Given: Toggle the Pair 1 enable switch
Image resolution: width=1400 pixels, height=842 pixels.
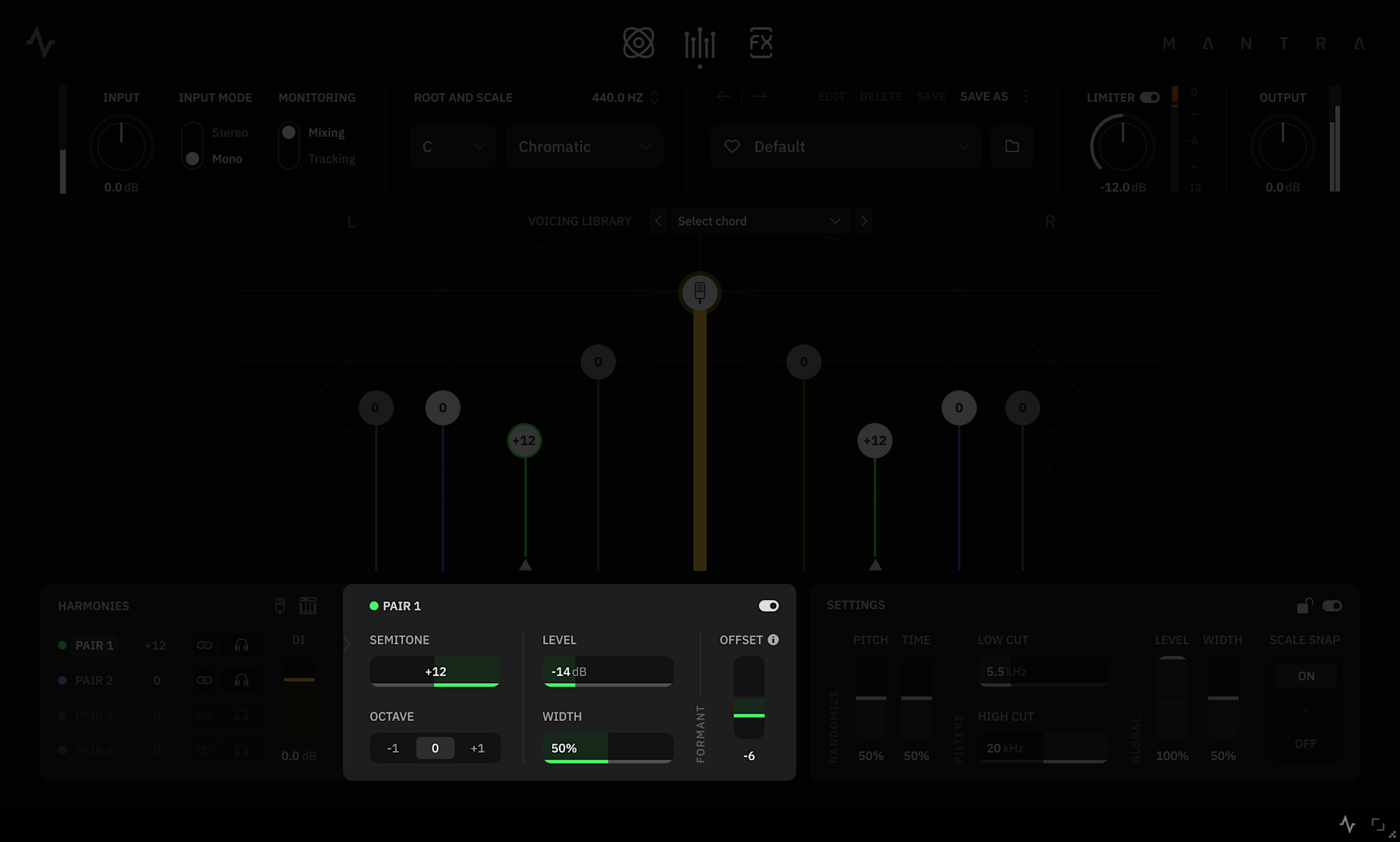Looking at the screenshot, I should [769, 606].
